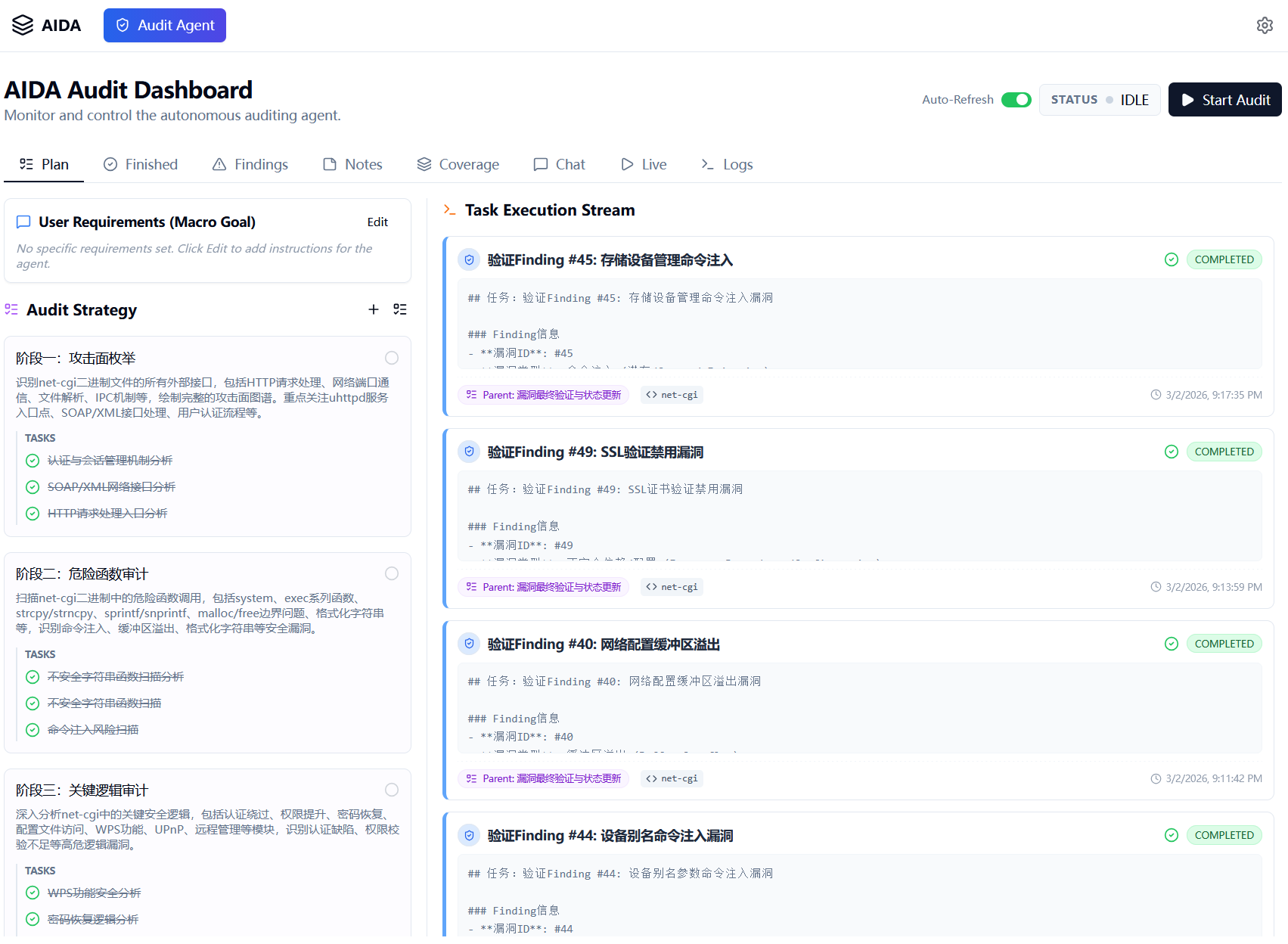The width and height of the screenshot is (1288, 944).
Task: Toggle completed check for WPS功能安全分析
Action: point(33,893)
